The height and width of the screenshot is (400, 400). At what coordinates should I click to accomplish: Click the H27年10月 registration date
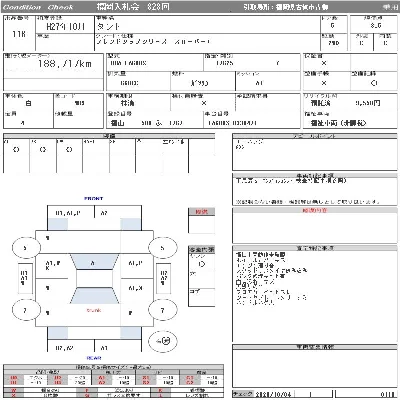click(65, 27)
